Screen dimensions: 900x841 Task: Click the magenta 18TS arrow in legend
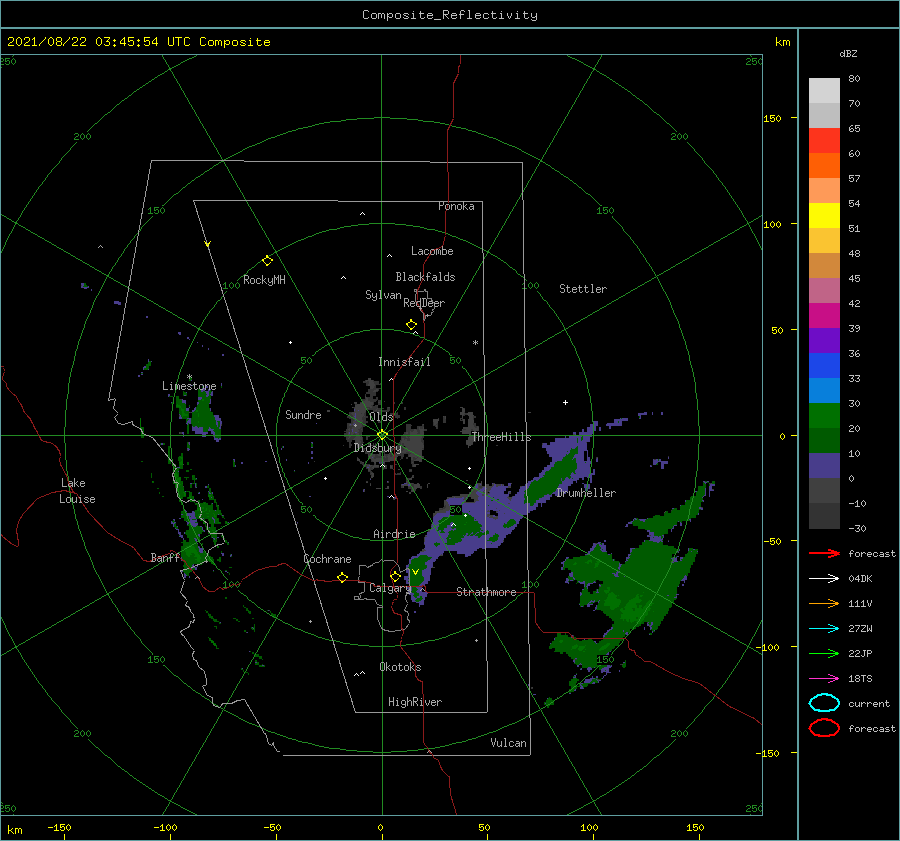point(824,679)
